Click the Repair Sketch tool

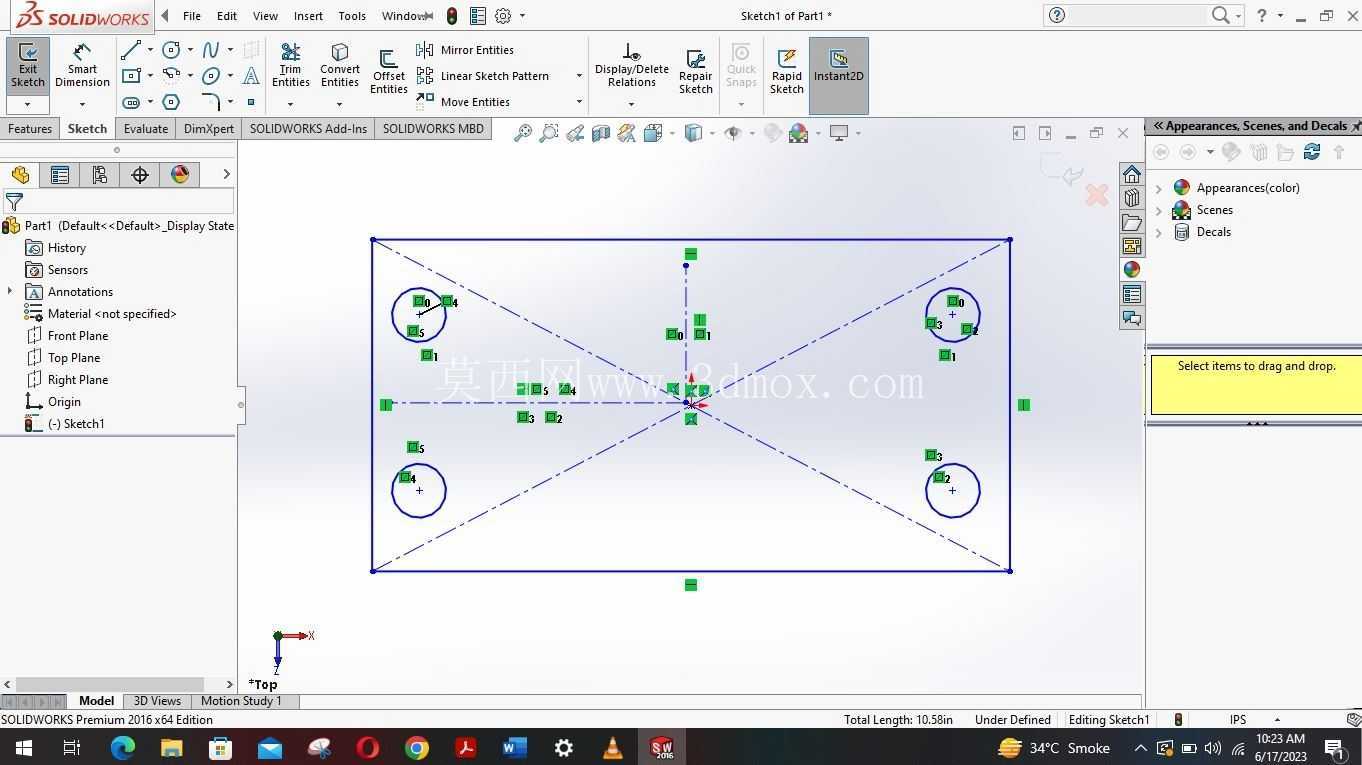696,72
